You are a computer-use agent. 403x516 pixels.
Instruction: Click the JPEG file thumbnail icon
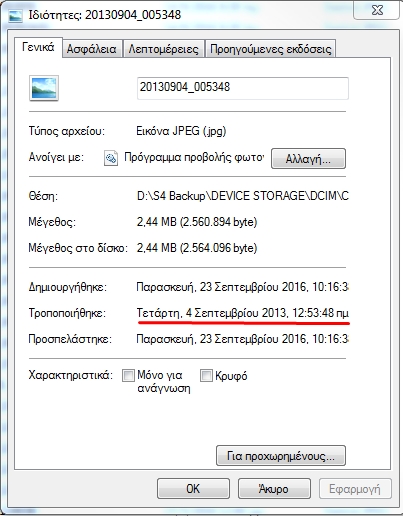click(x=44, y=88)
